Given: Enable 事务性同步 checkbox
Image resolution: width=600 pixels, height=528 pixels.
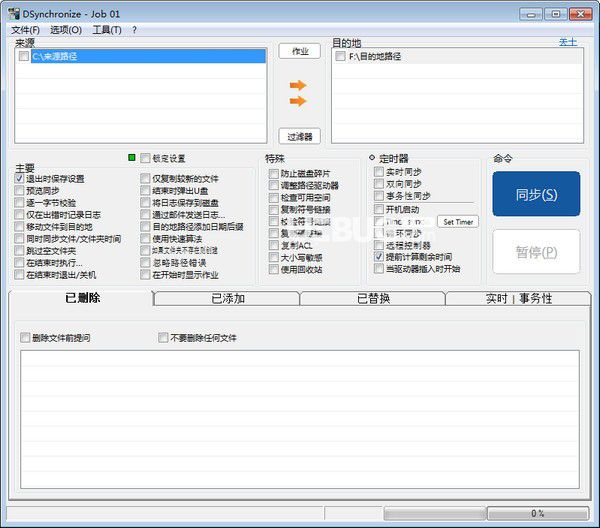Looking at the screenshot, I should [x=378, y=196].
